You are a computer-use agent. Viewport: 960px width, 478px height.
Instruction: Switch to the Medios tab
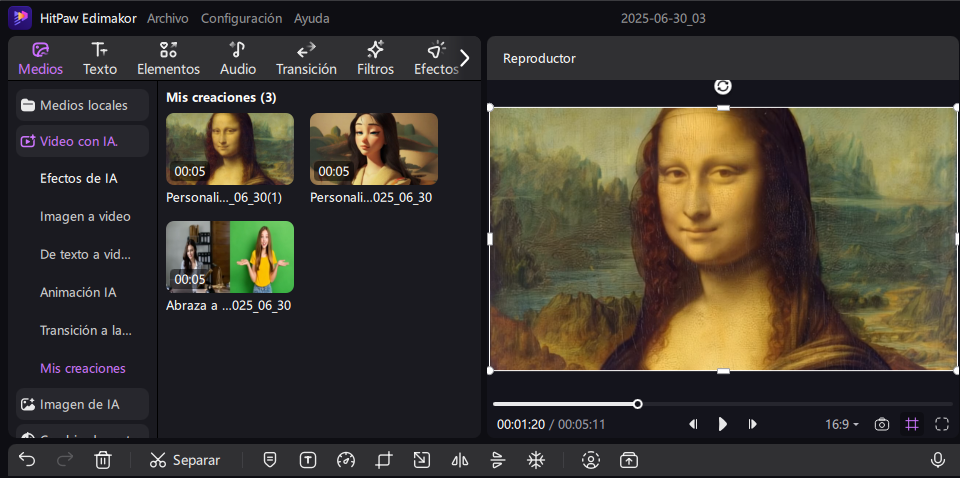point(40,59)
